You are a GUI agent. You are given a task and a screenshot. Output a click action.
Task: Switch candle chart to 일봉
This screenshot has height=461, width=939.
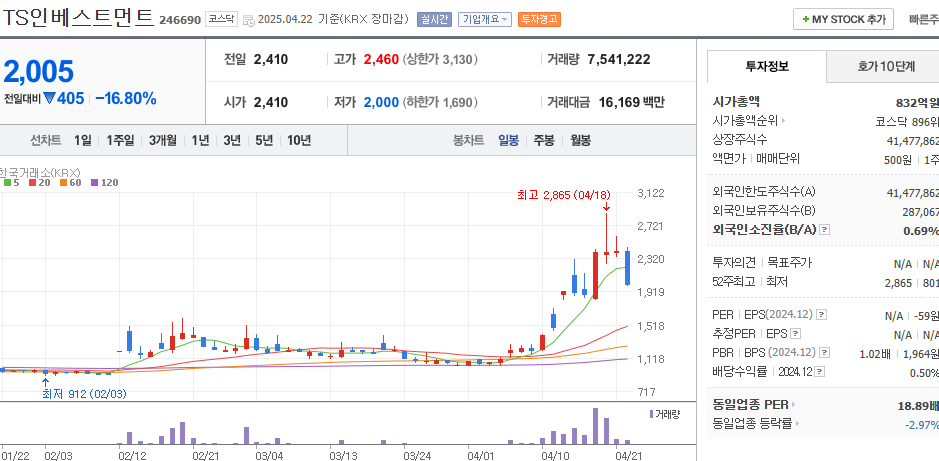tap(509, 141)
